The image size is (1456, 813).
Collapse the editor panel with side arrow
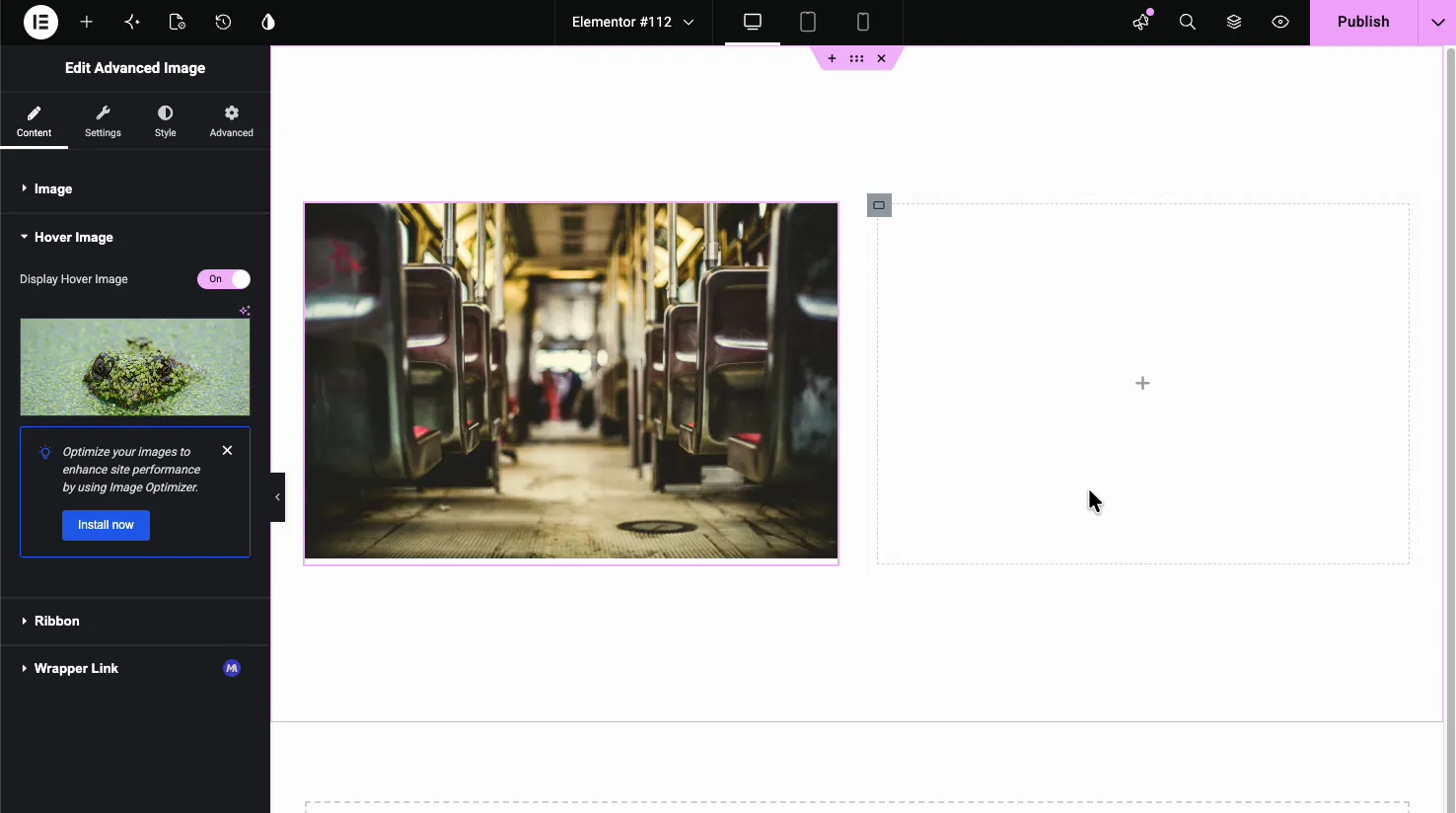[x=278, y=497]
